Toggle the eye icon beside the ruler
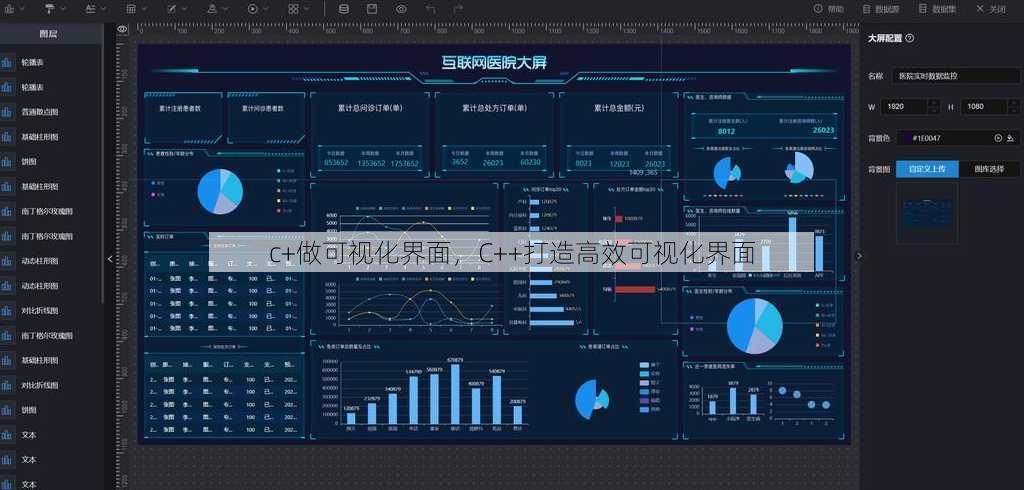This screenshot has width=1024, height=490. (x=122, y=29)
